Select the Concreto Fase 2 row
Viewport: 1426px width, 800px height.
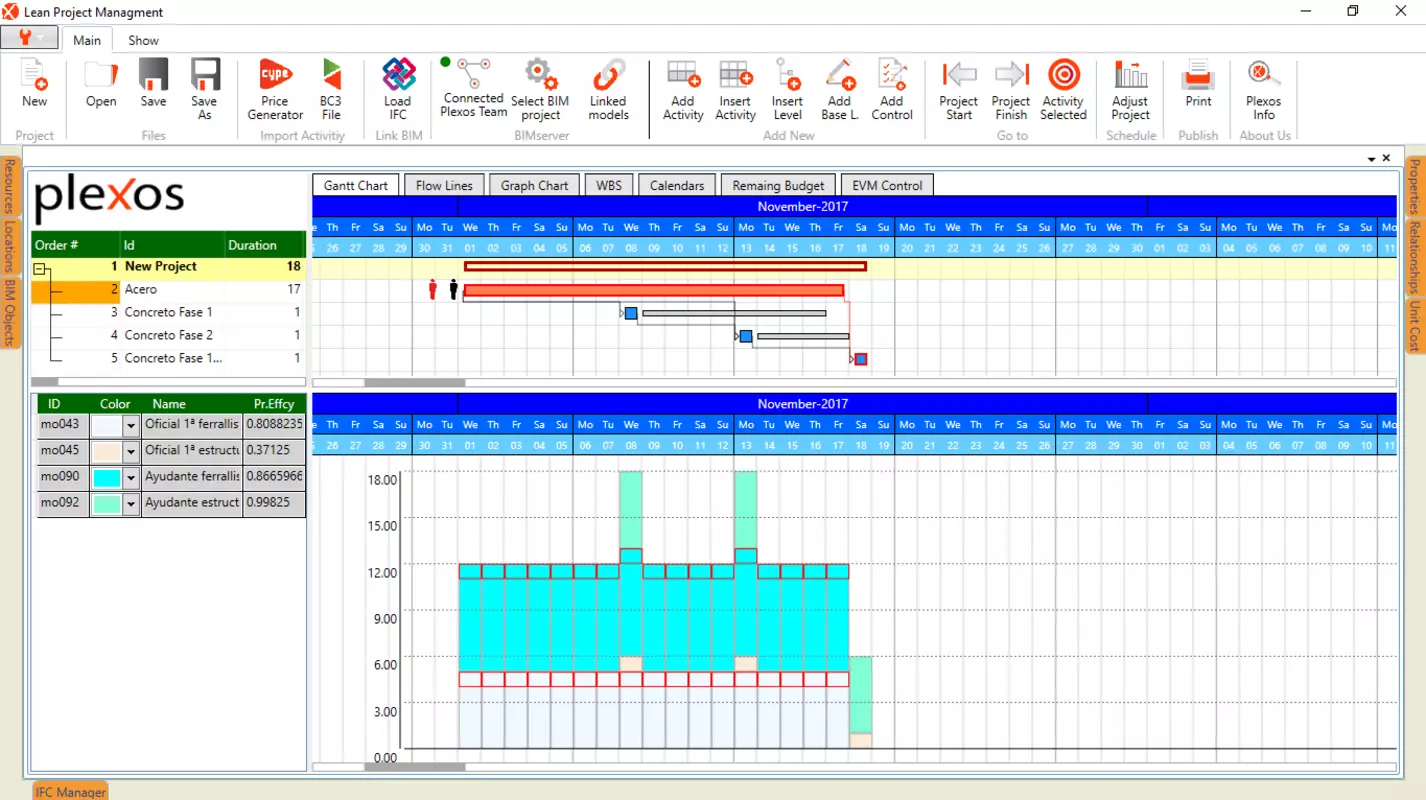[168, 335]
